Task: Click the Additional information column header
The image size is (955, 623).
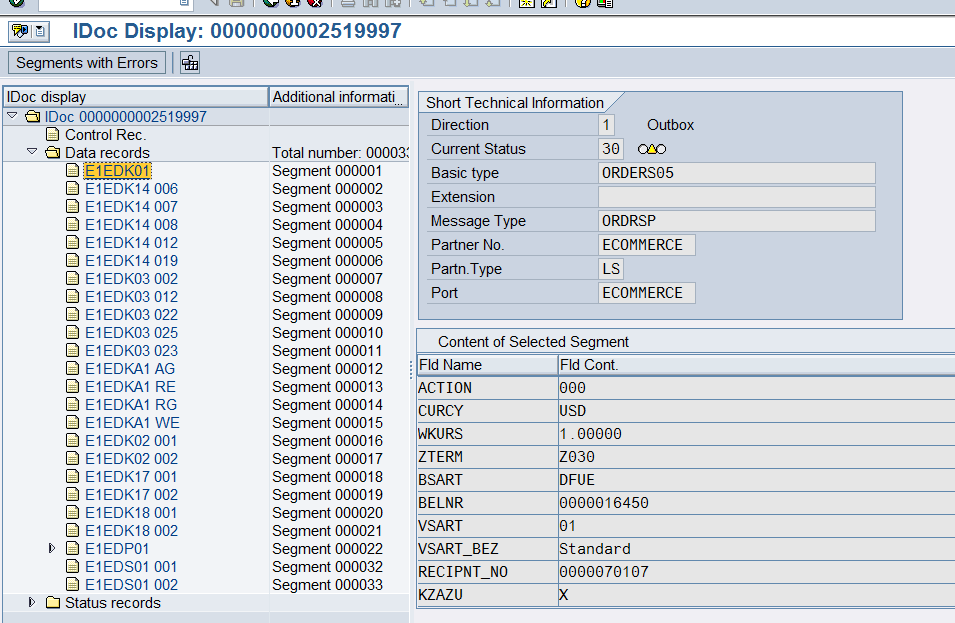Action: [338, 97]
